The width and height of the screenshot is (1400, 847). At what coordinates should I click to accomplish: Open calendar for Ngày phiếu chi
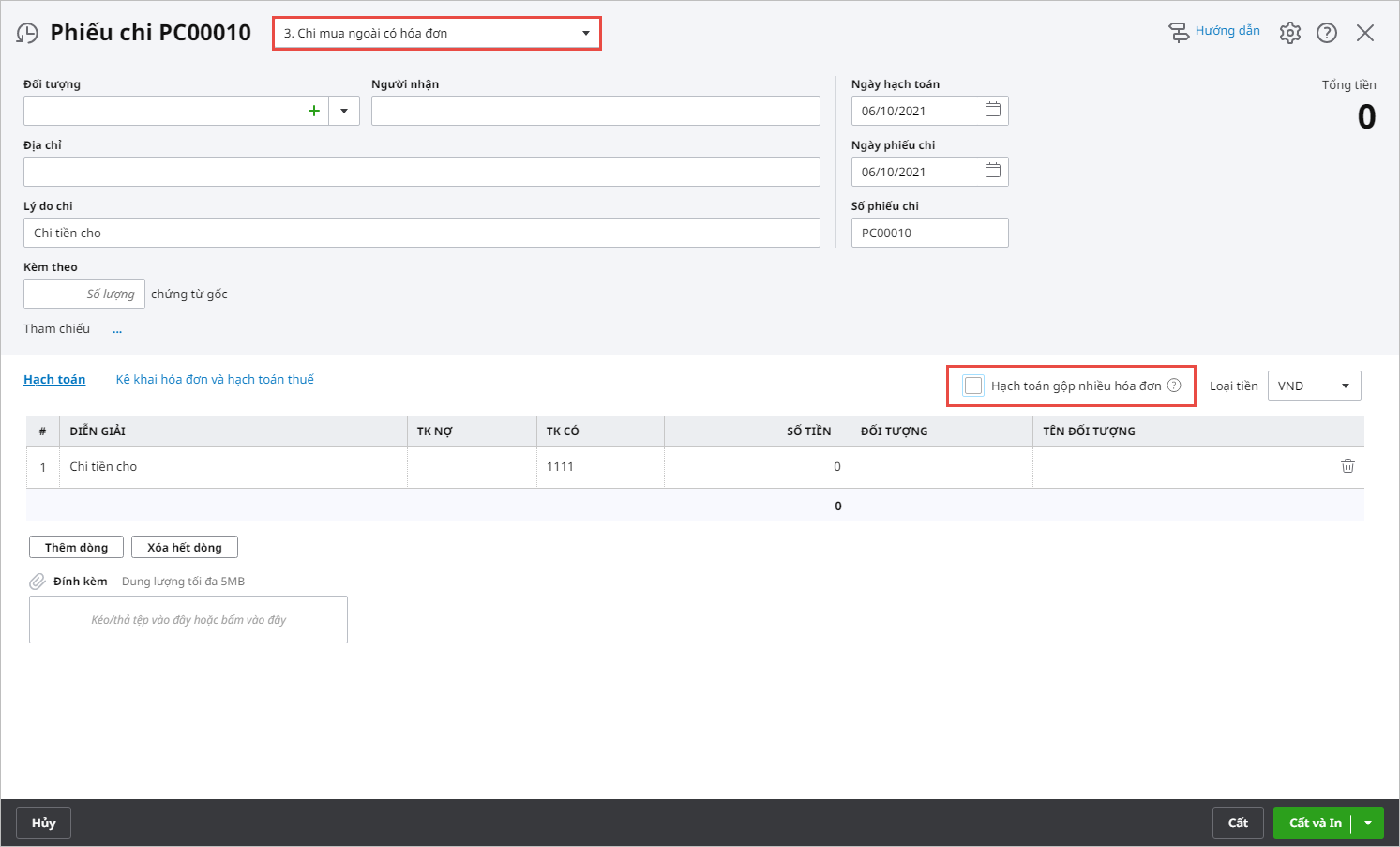pyautogui.click(x=993, y=171)
